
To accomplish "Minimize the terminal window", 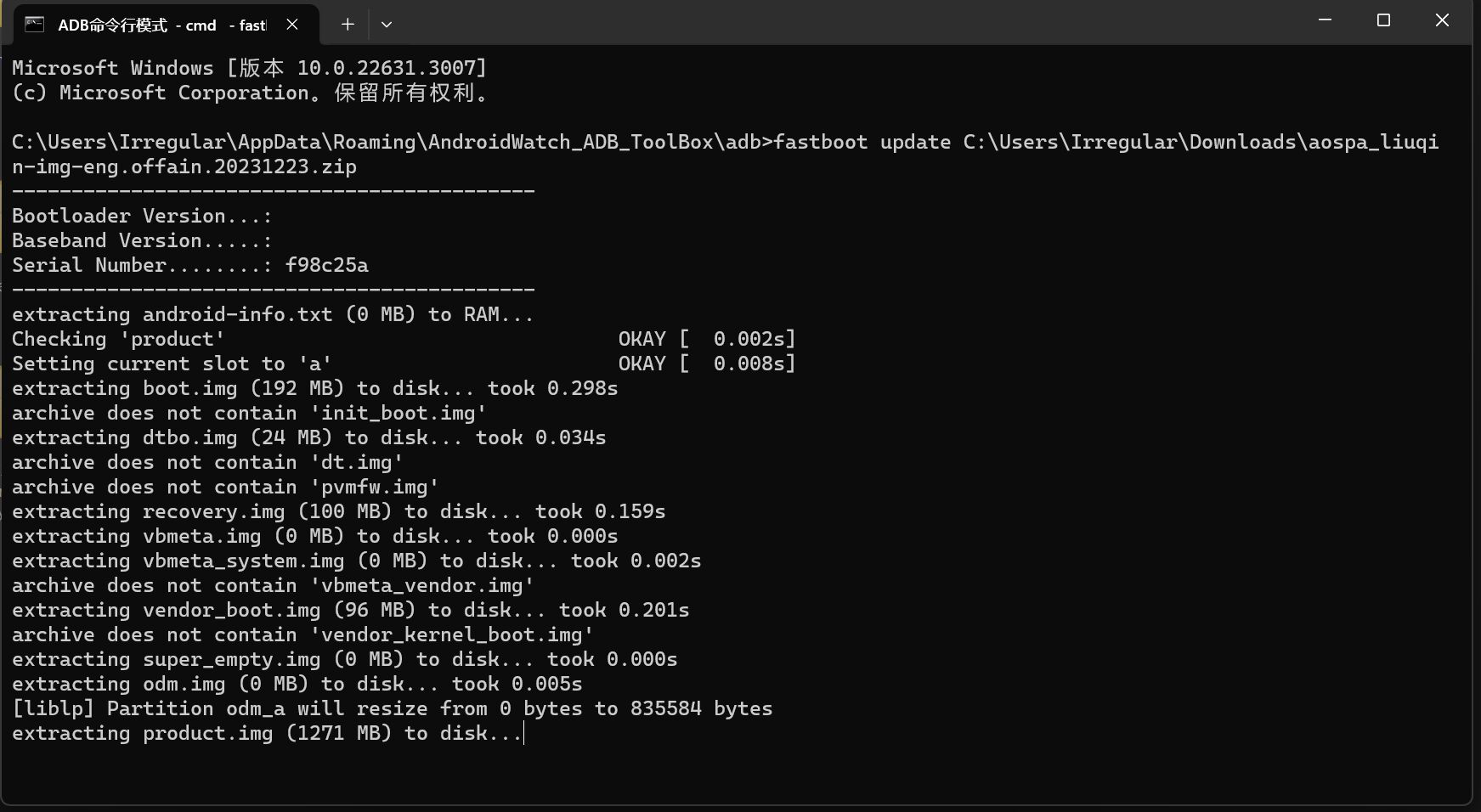I will (x=1325, y=20).
